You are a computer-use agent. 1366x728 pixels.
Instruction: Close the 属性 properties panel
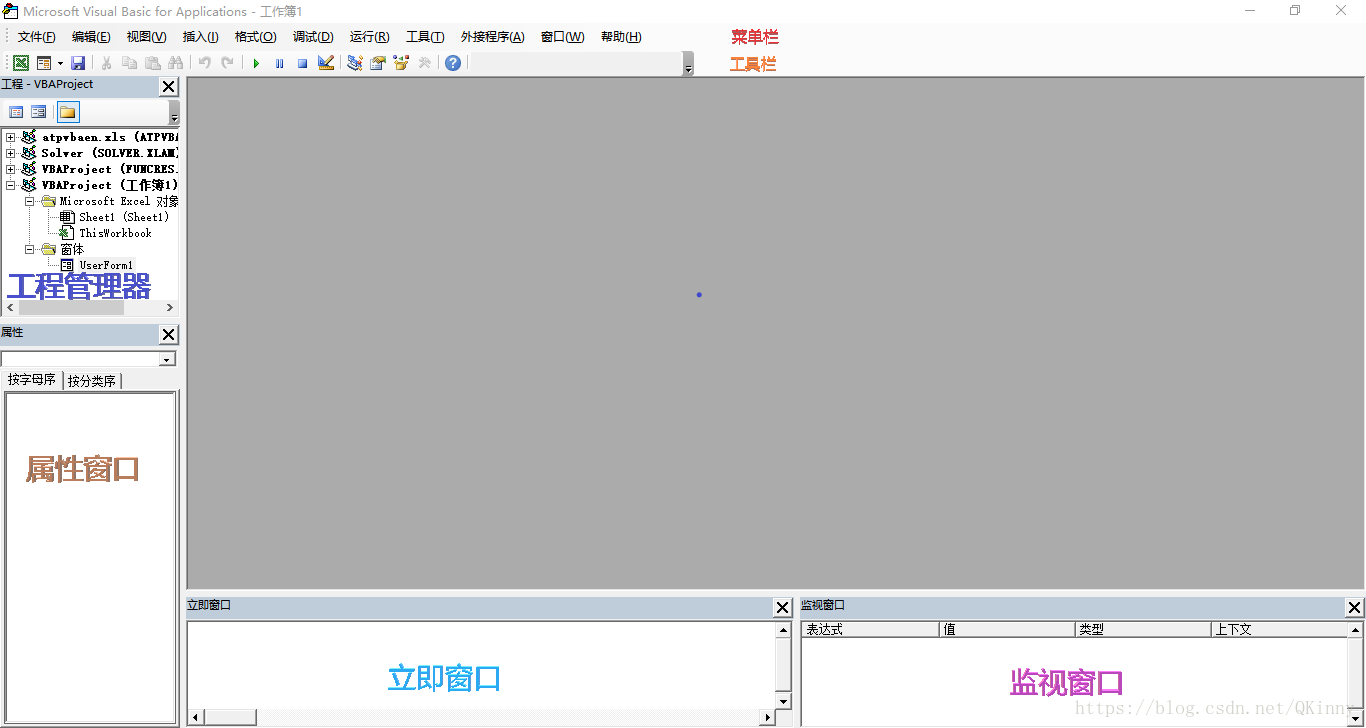169,335
